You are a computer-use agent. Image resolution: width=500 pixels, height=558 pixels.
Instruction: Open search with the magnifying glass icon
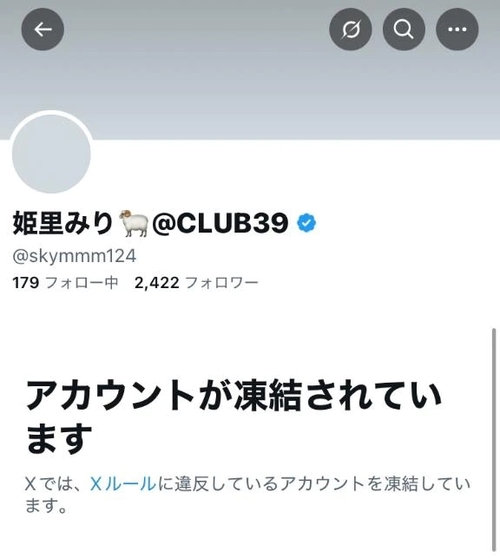click(x=404, y=29)
